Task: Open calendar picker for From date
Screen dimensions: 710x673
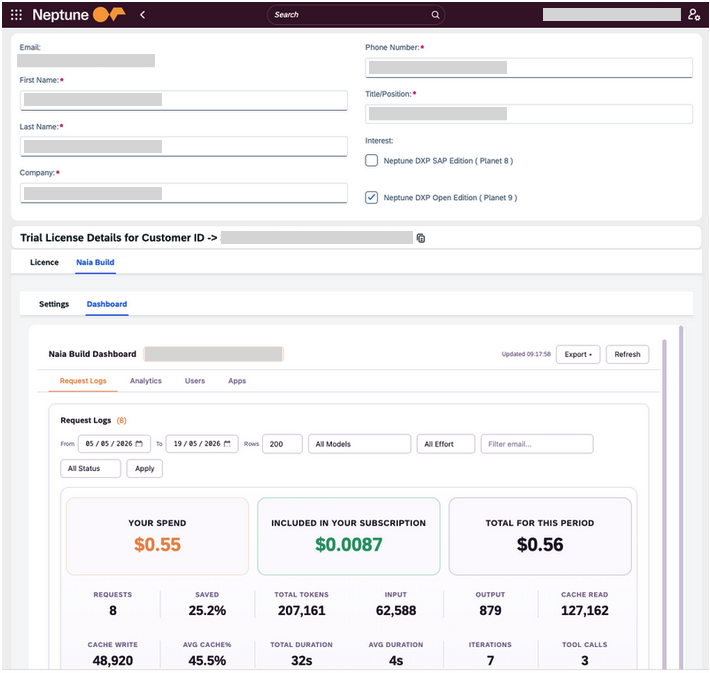Action: point(139,444)
